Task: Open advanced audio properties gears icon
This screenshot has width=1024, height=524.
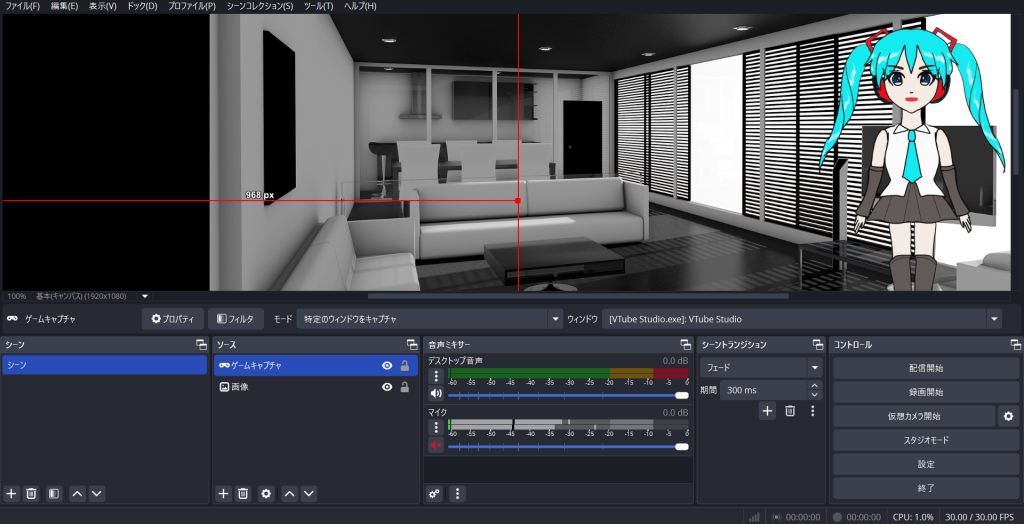Action: (434, 494)
